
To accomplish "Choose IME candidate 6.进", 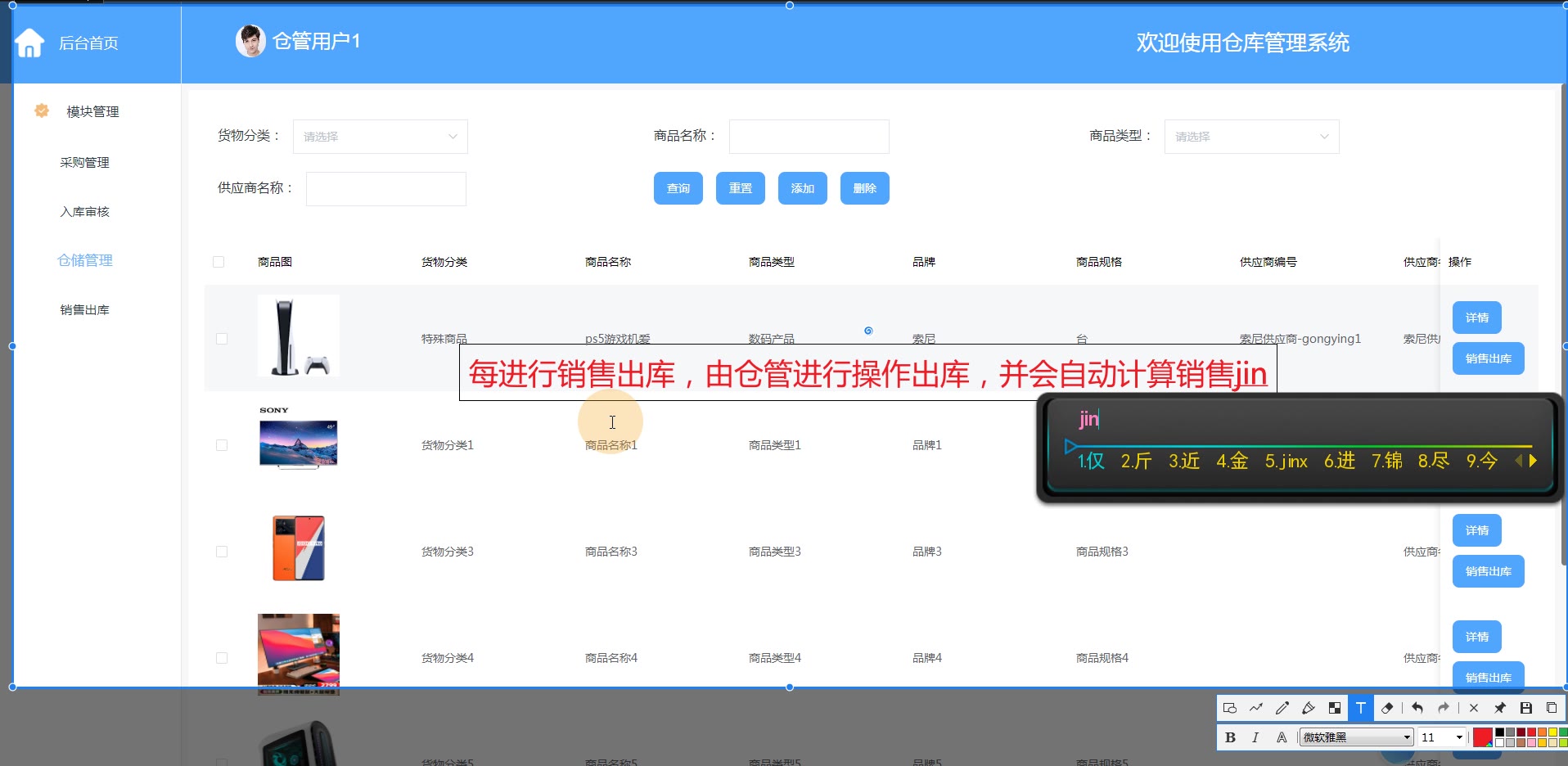I will click(x=1340, y=461).
